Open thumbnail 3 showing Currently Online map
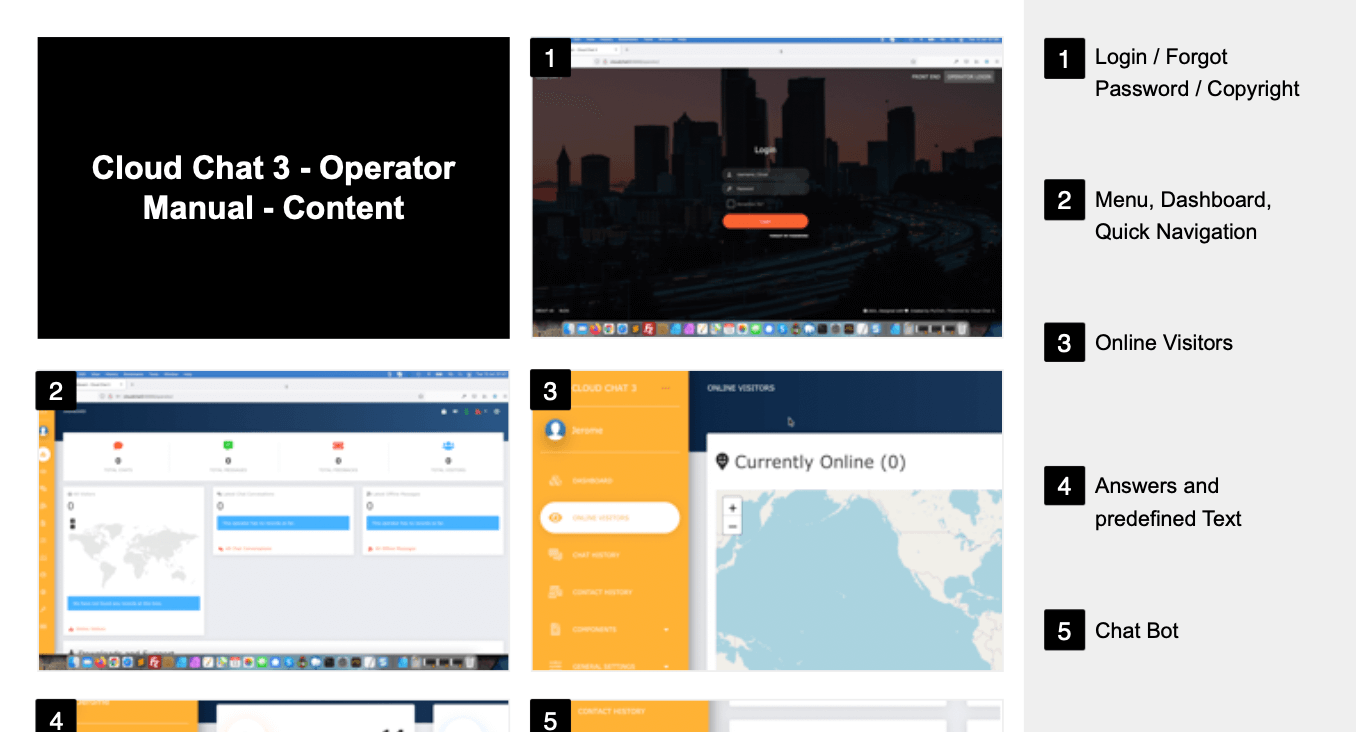 [766, 520]
